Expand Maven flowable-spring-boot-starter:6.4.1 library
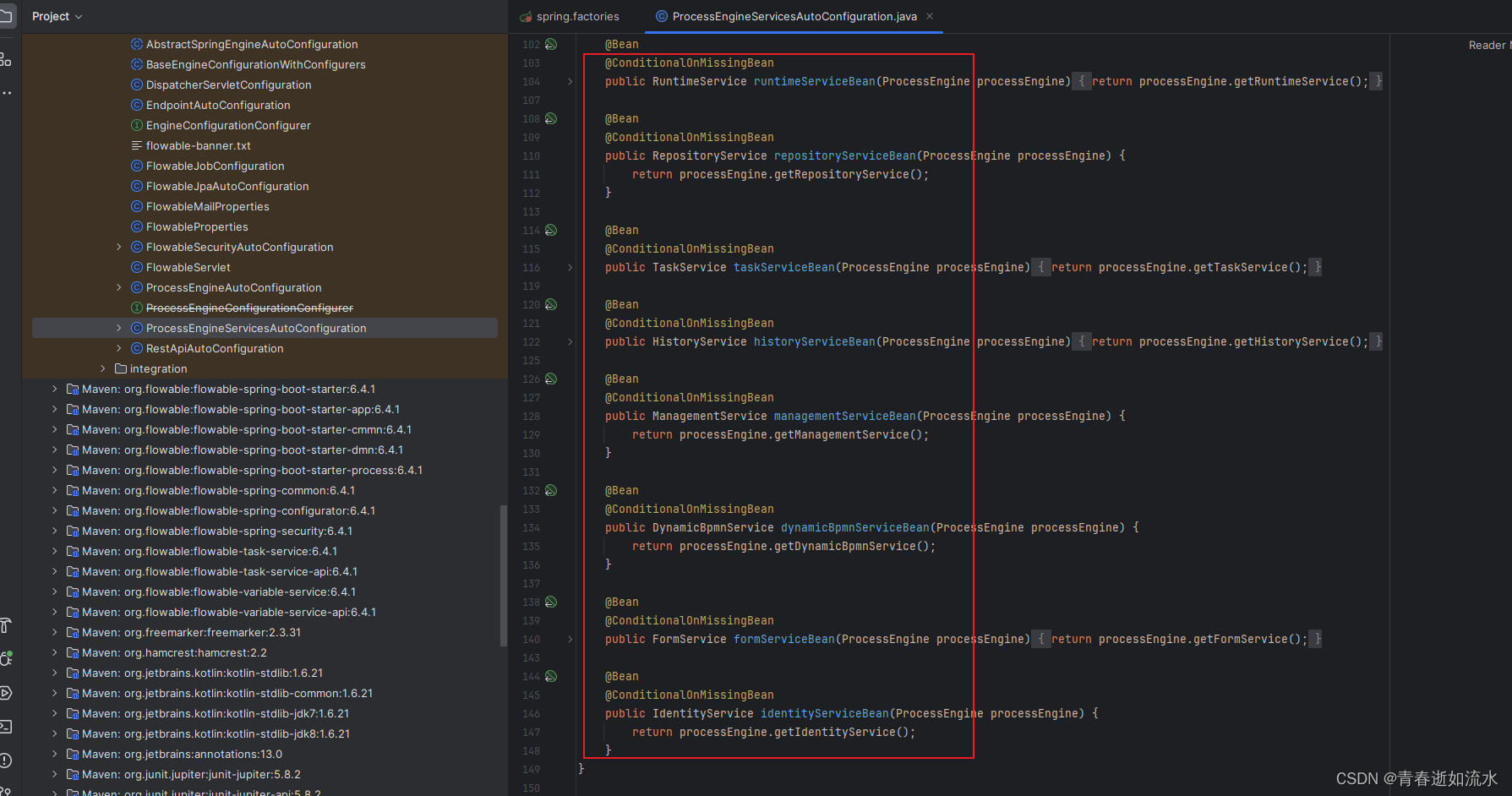The image size is (1512, 796). pos(55,389)
